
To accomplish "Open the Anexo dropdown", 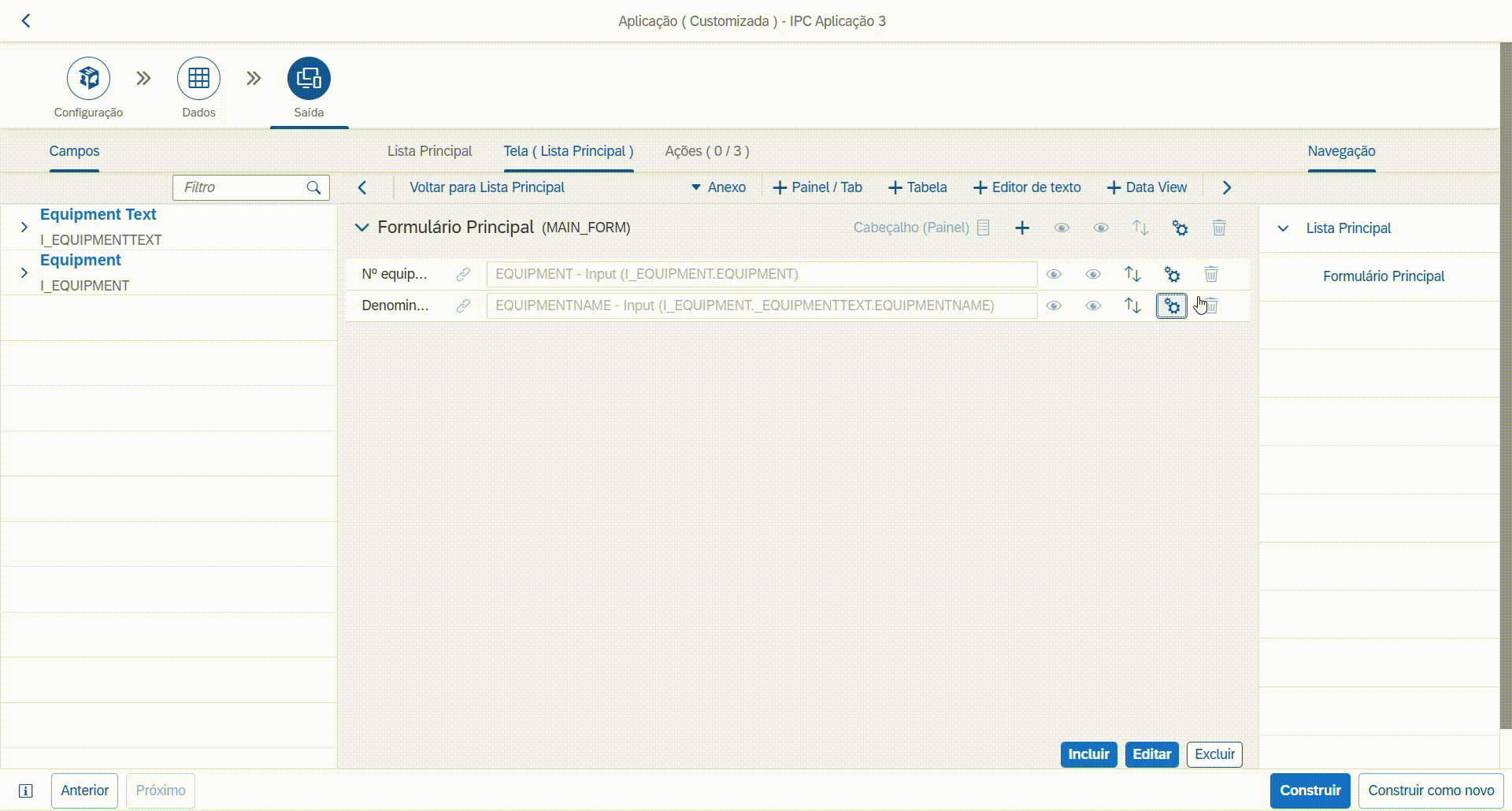I will 718,187.
